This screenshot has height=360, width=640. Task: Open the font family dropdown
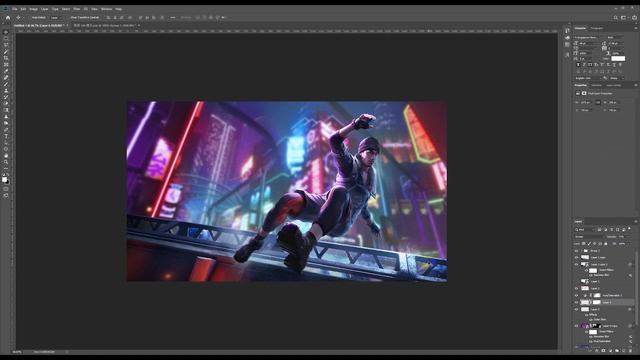pyautogui.click(x=590, y=38)
